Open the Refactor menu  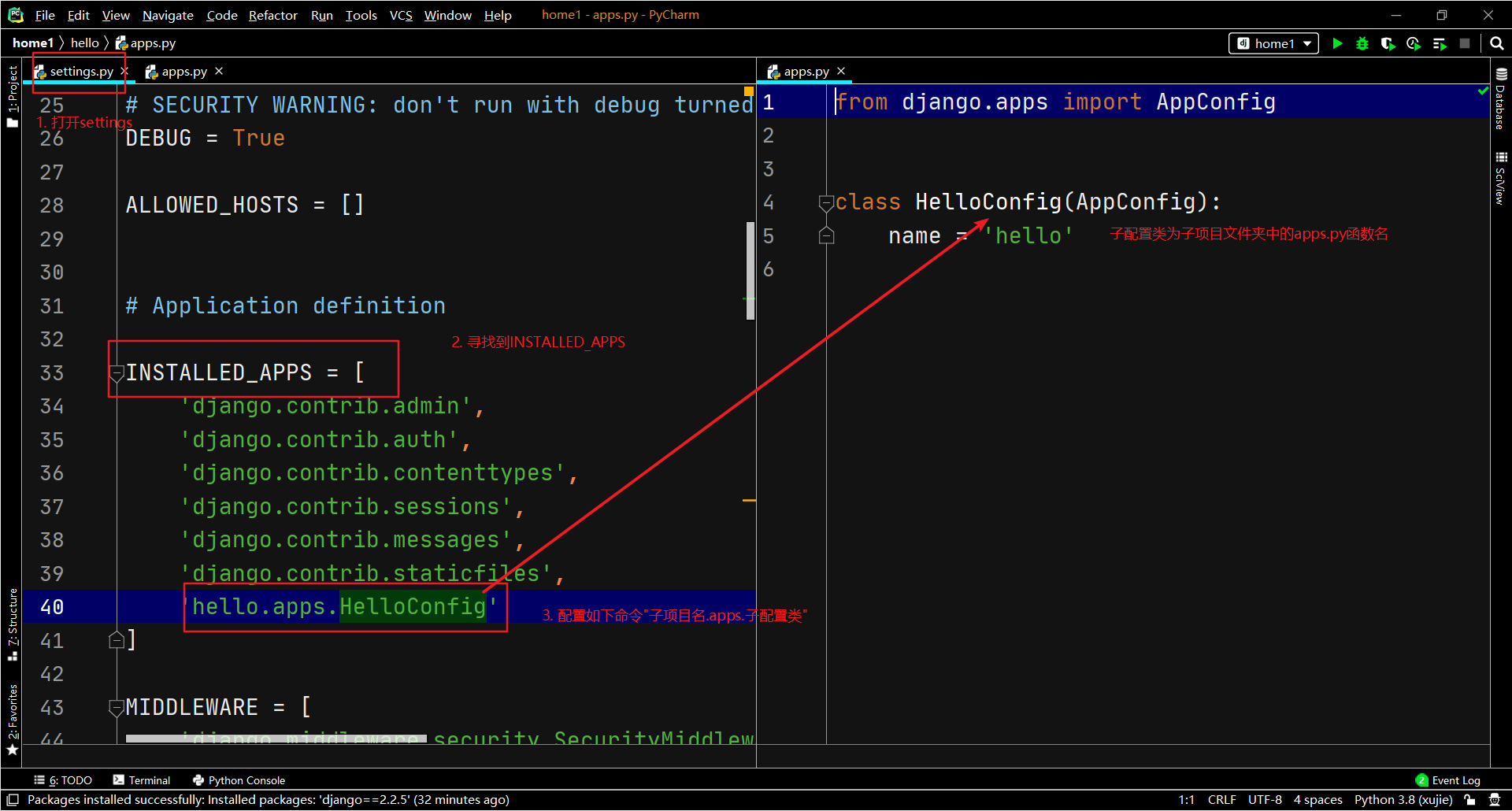[272, 15]
